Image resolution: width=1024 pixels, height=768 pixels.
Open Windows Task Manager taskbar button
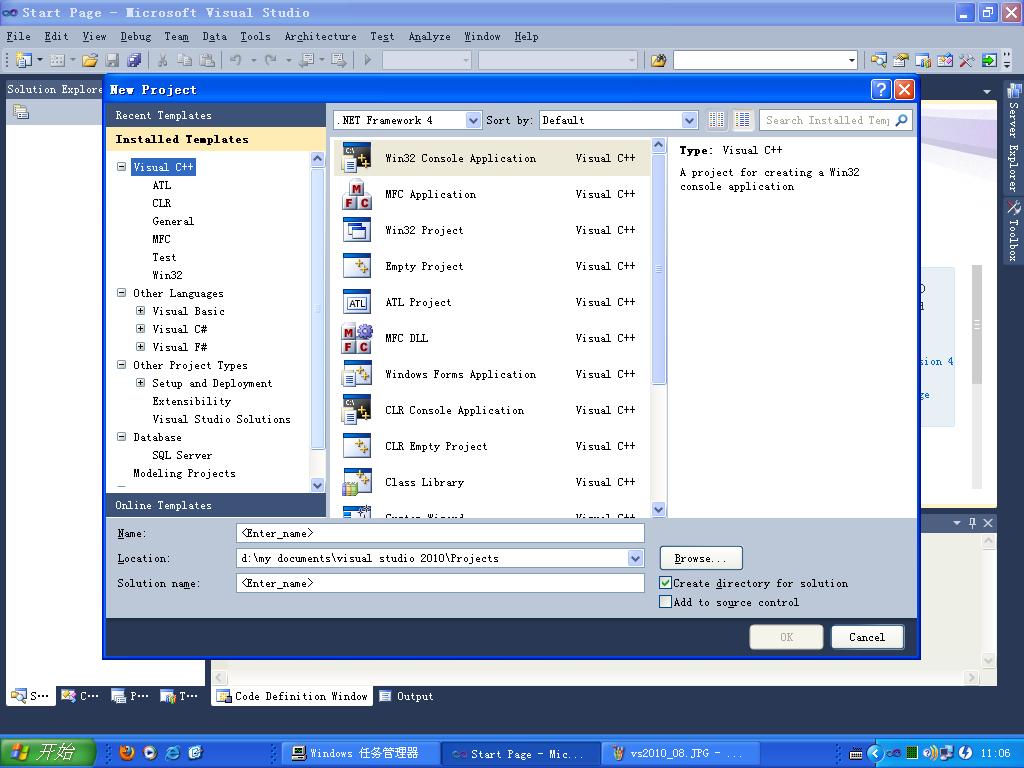361,753
